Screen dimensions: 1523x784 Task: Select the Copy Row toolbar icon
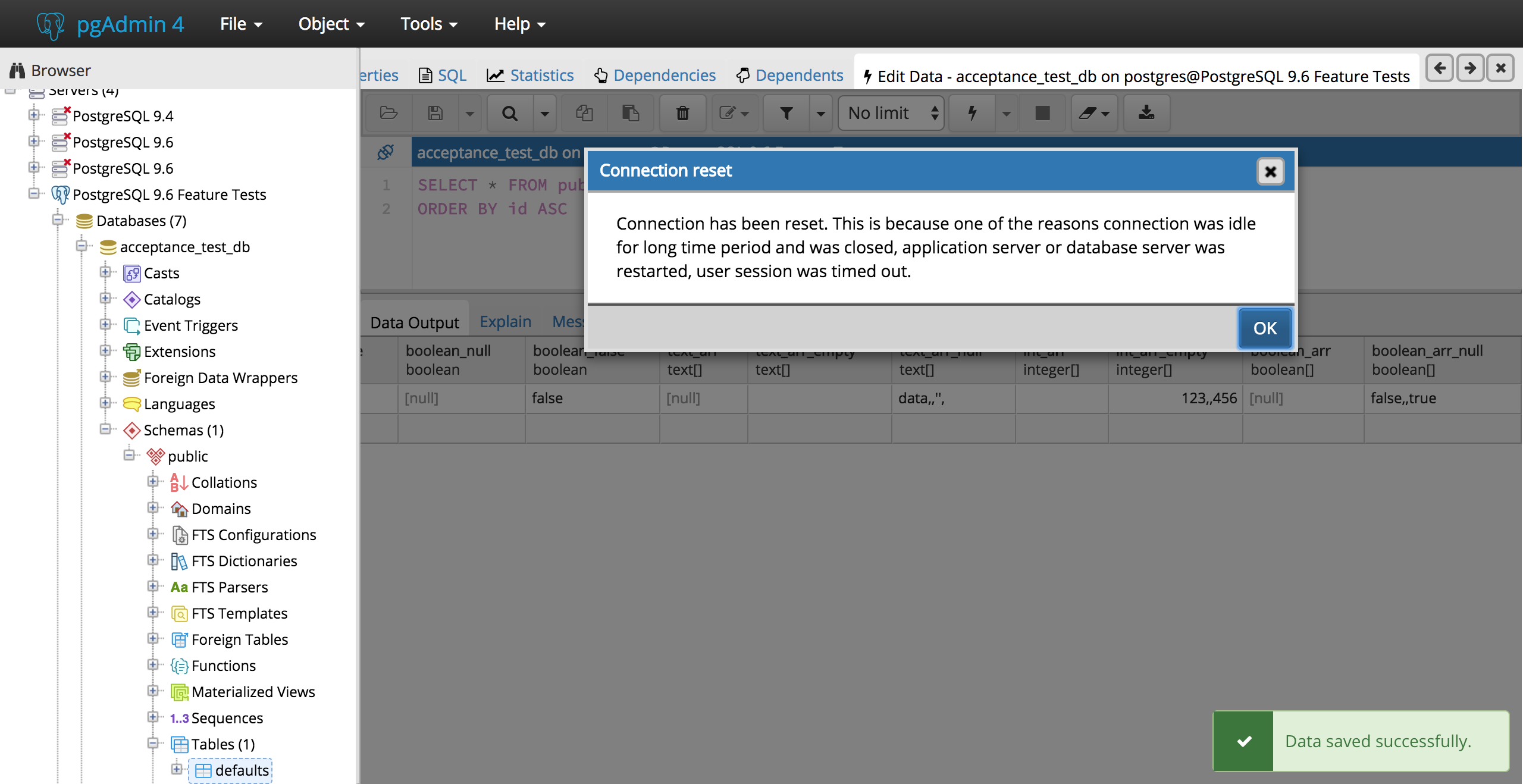click(x=584, y=113)
